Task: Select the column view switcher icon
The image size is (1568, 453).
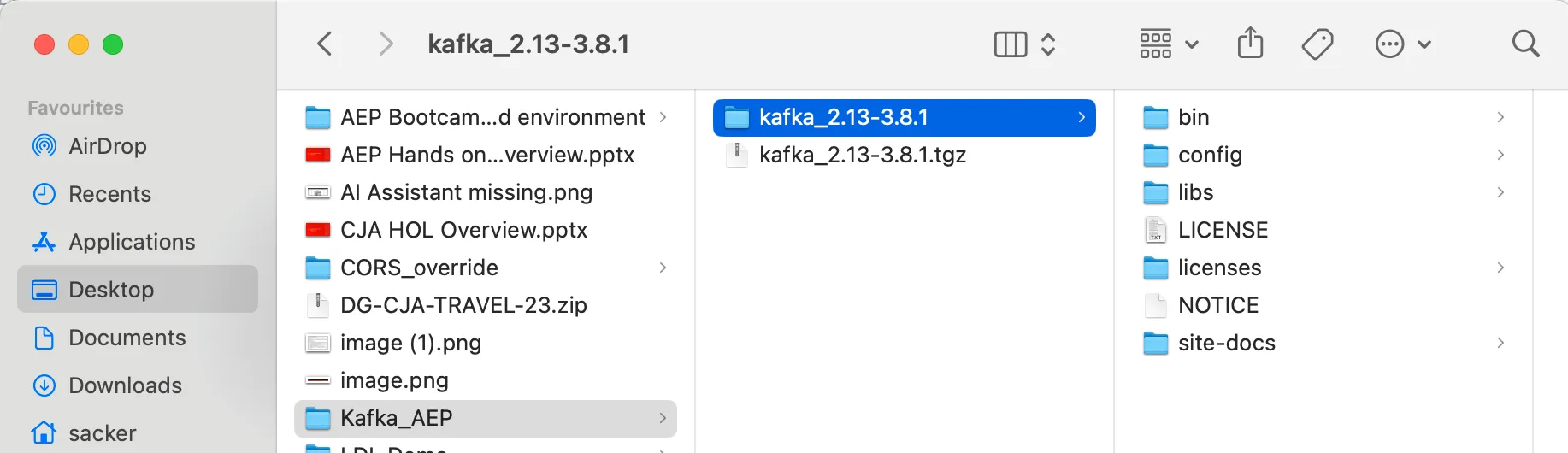Action: coord(1011,44)
